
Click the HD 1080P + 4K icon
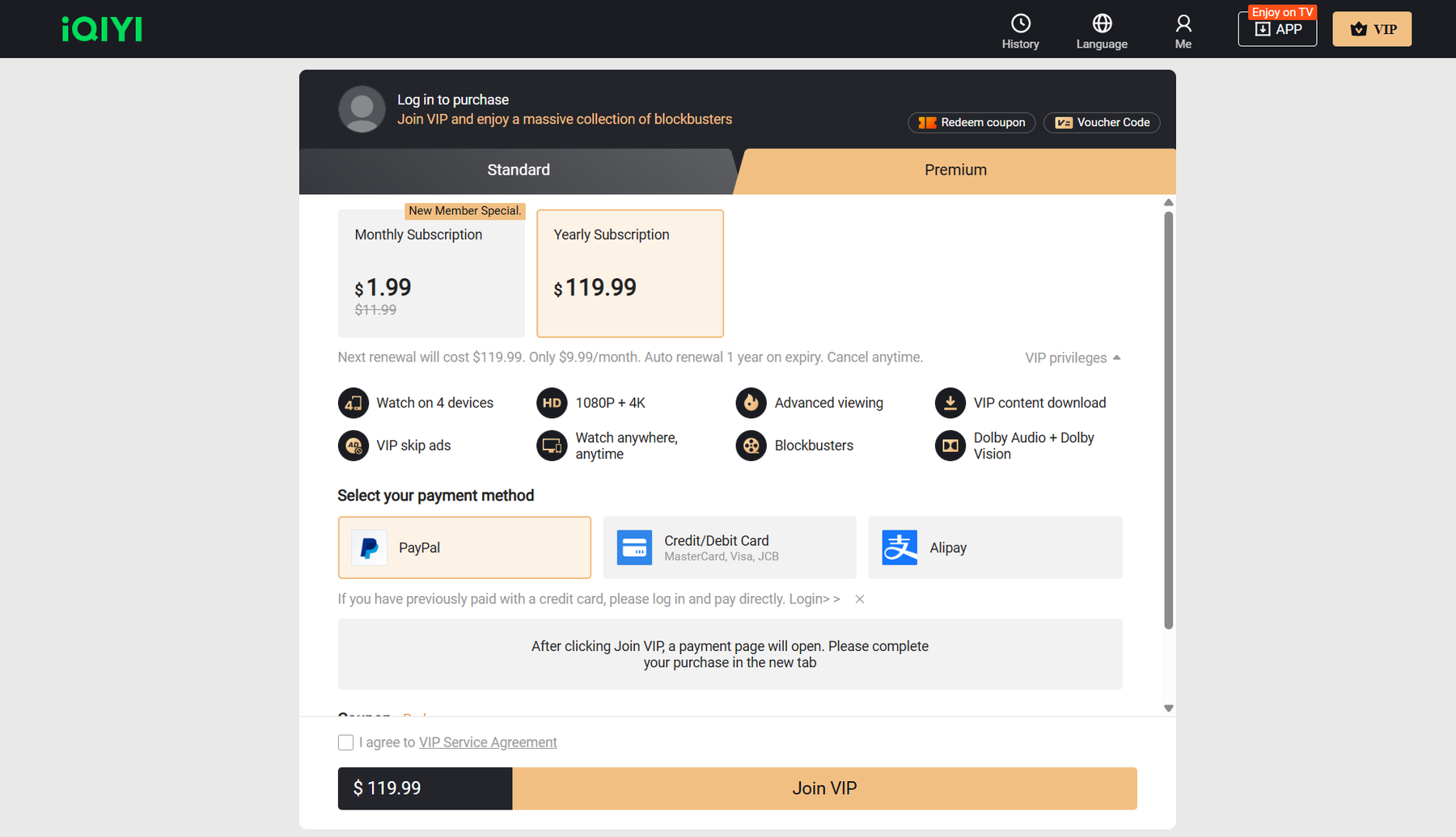click(x=552, y=403)
